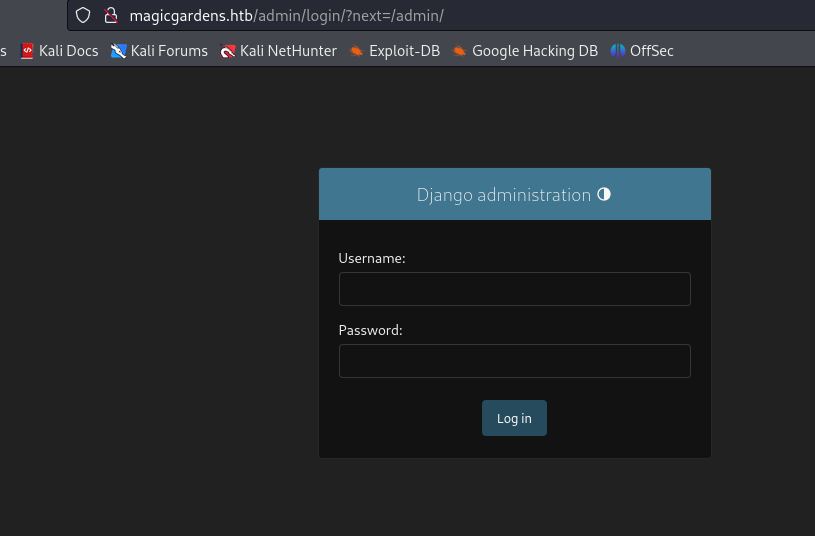Click the OffSec bookmark favicon
The height and width of the screenshot is (536, 815).
(x=618, y=50)
